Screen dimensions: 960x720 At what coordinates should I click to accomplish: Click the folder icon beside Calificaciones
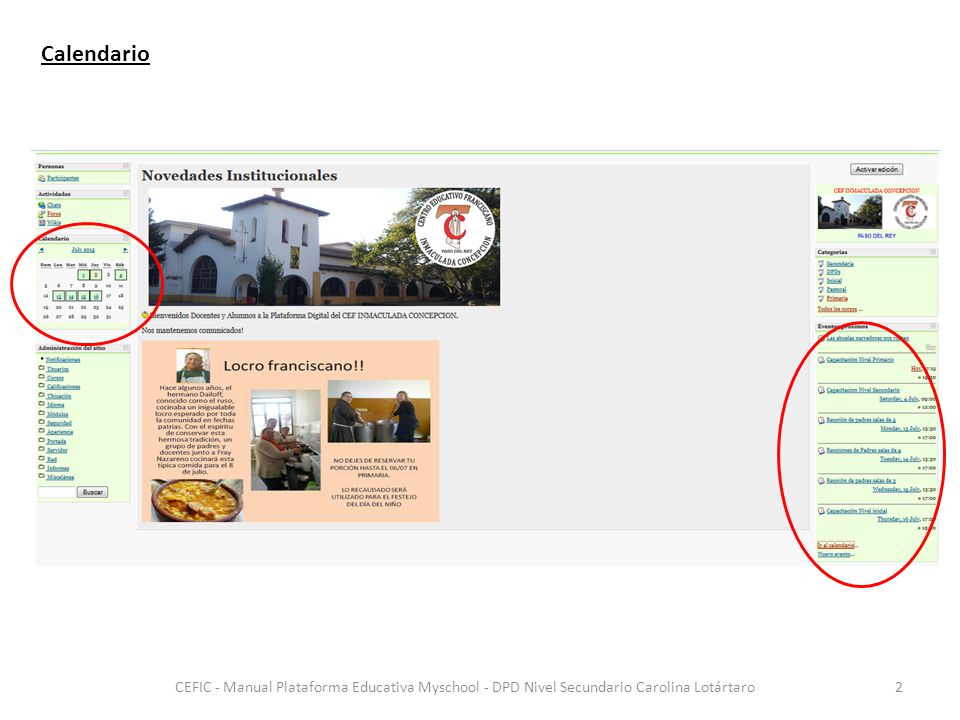[x=42, y=386]
